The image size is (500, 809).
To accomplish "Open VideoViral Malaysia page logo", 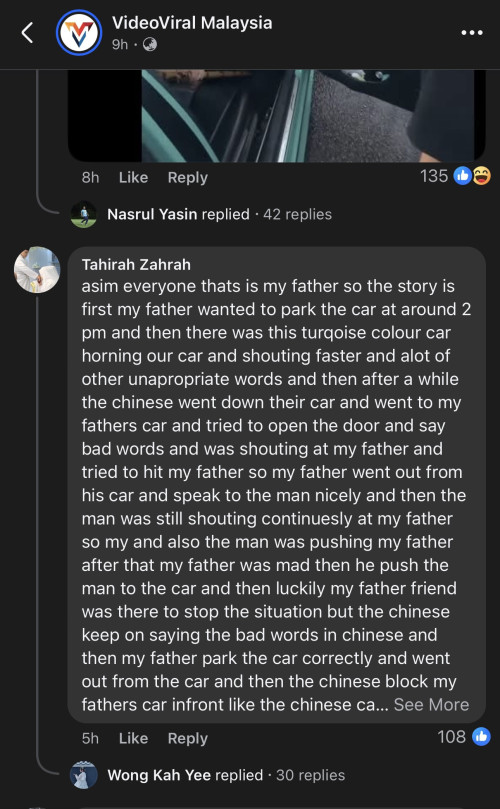I will tap(79, 33).
